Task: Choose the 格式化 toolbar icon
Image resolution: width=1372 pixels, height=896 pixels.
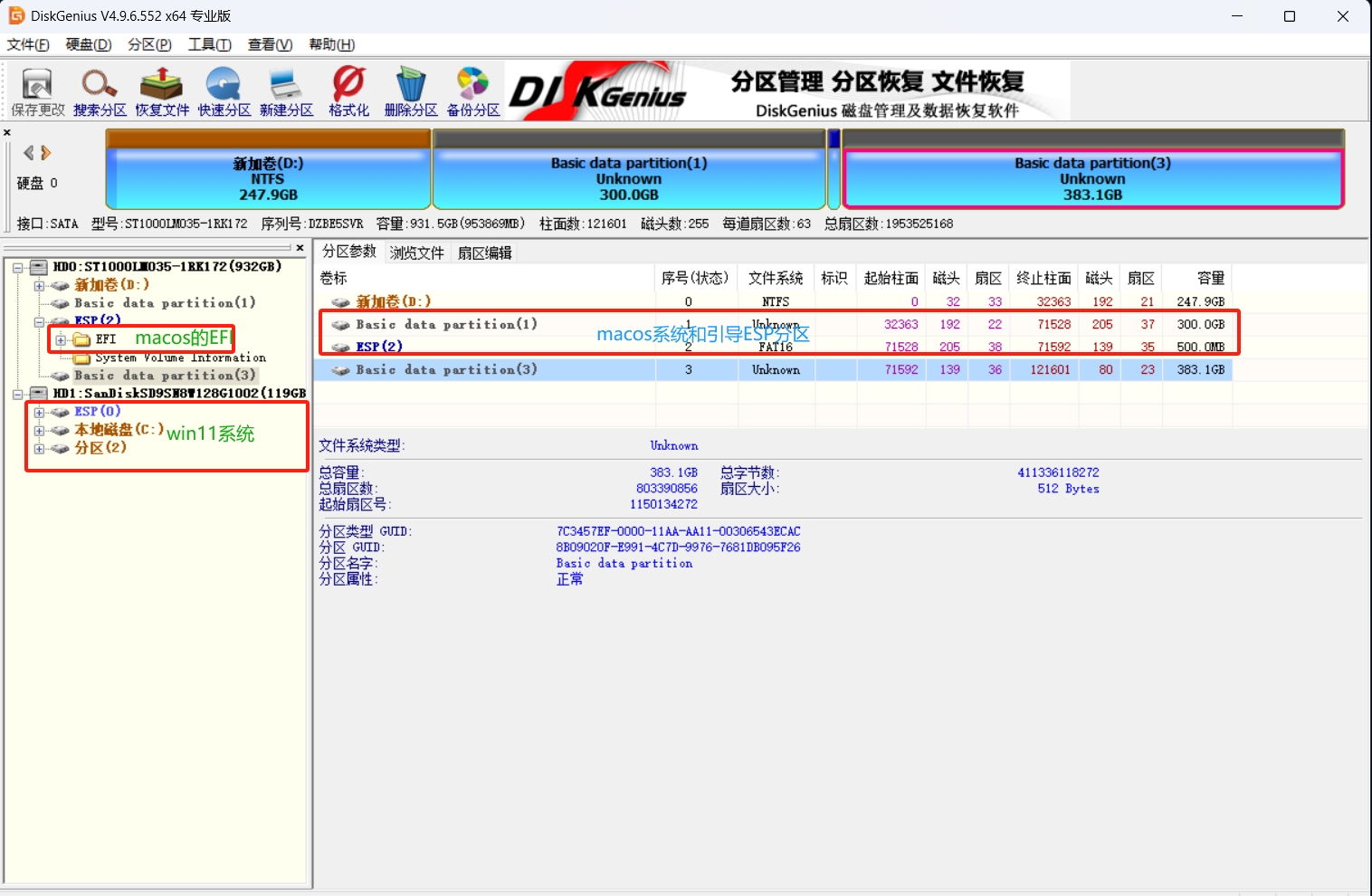Action: (348, 92)
